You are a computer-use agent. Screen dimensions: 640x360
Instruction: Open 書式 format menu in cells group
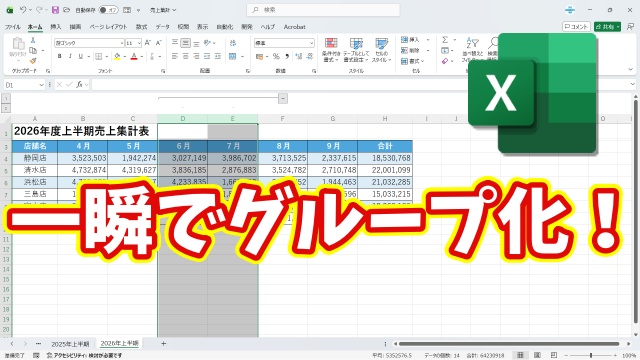click(x=413, y=61)
